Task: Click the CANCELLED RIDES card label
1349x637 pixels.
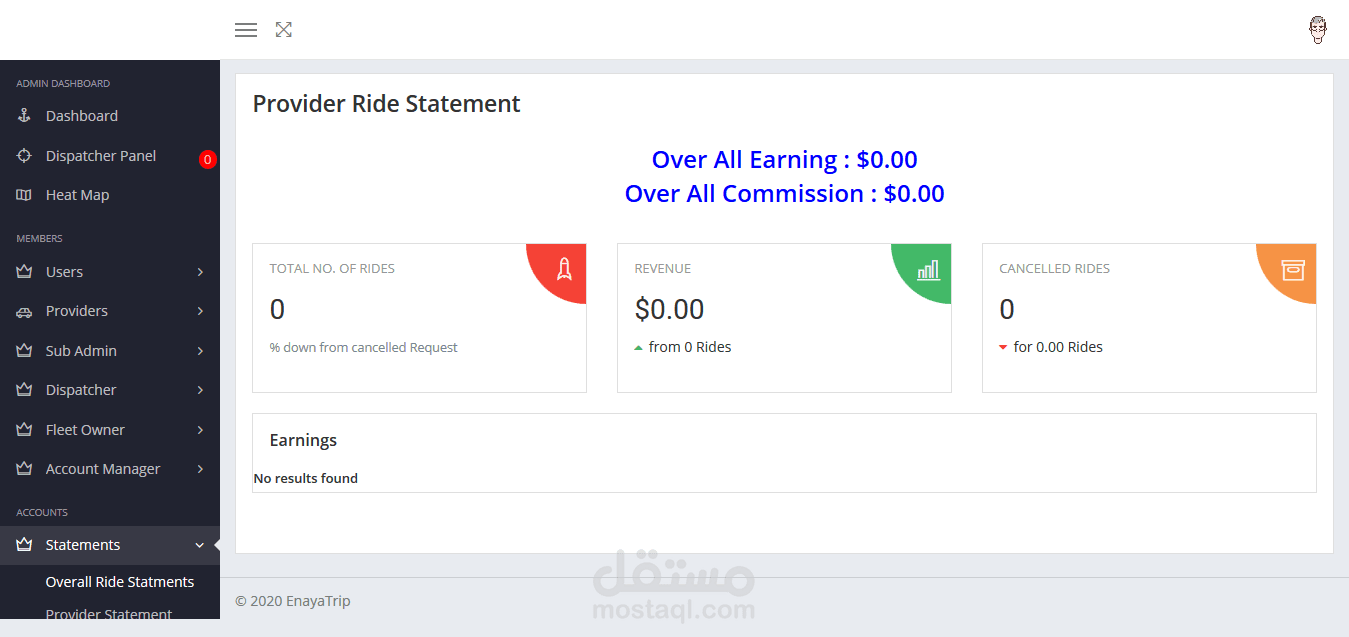Action: tap(1055, 269)
